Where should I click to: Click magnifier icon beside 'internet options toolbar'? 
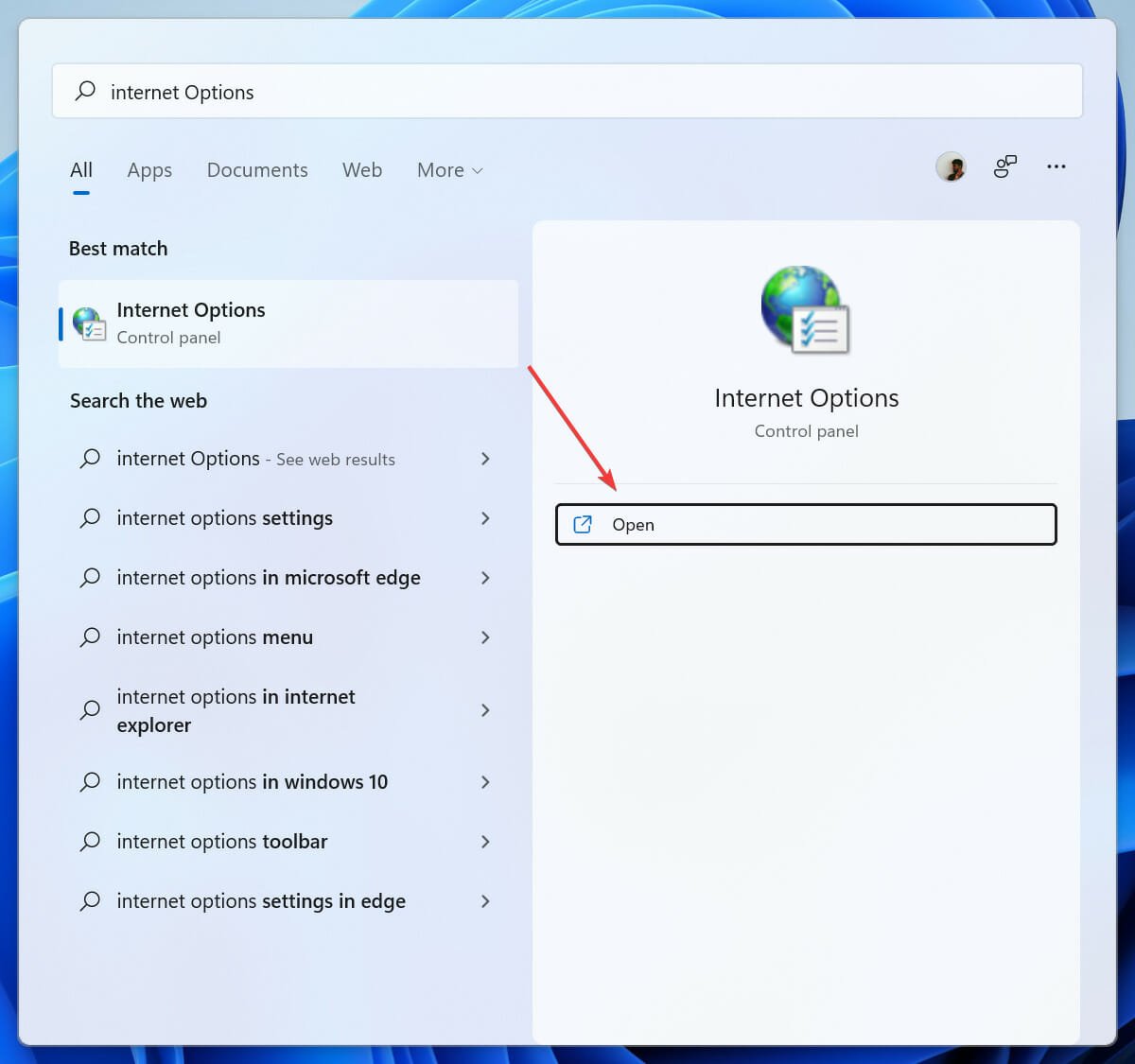(x=90, y=842)
